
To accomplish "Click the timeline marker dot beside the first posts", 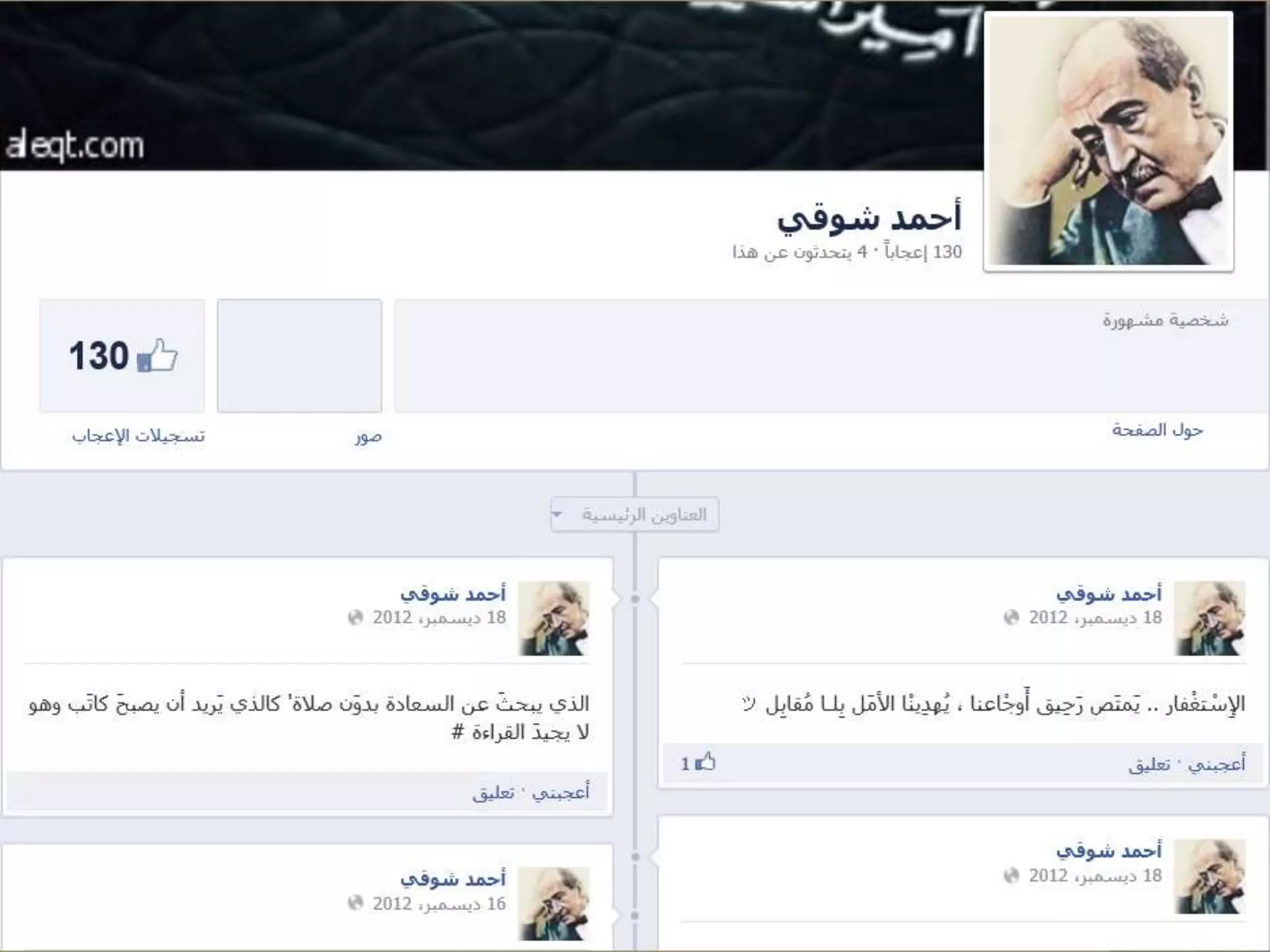I will (x=635, y=599).
